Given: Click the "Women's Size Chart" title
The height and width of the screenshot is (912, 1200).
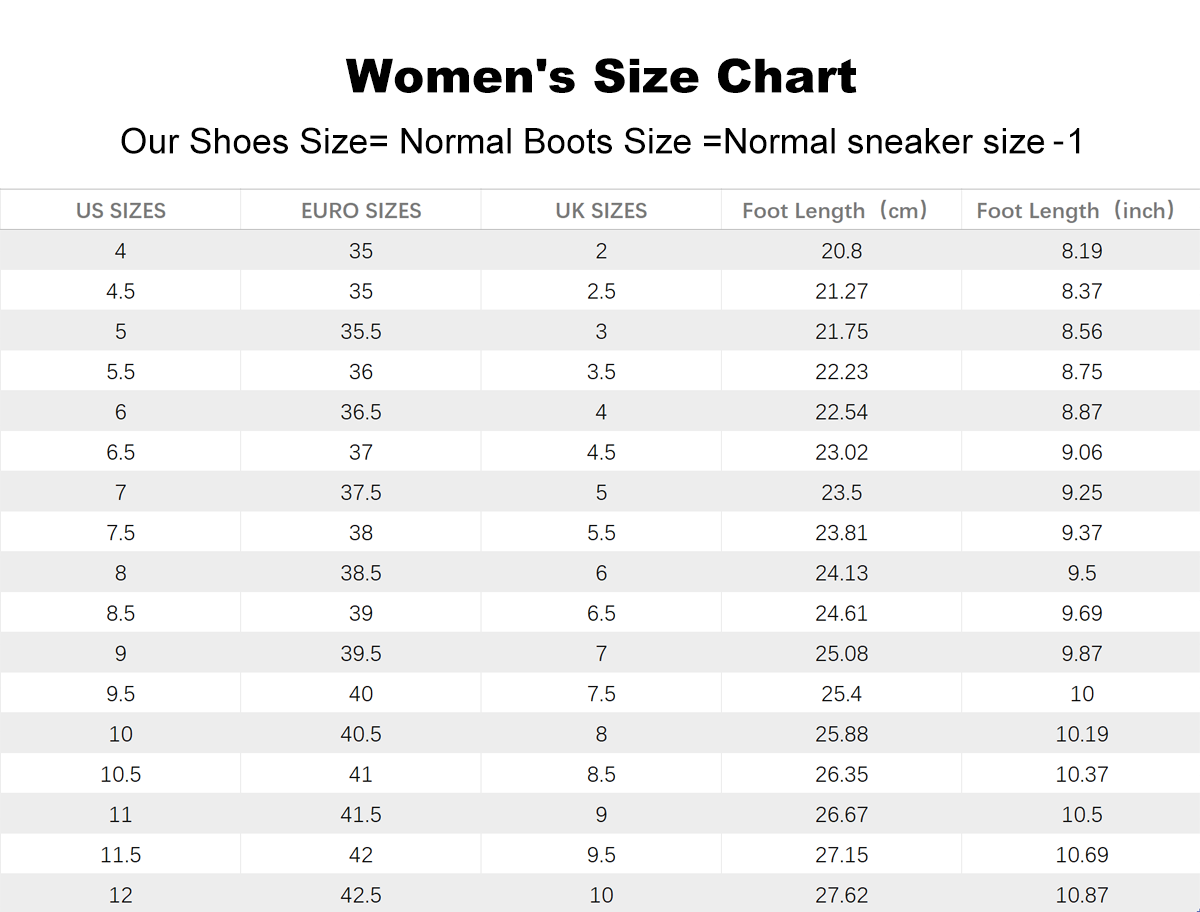Looking at the screenshot, I should (601, 77).
